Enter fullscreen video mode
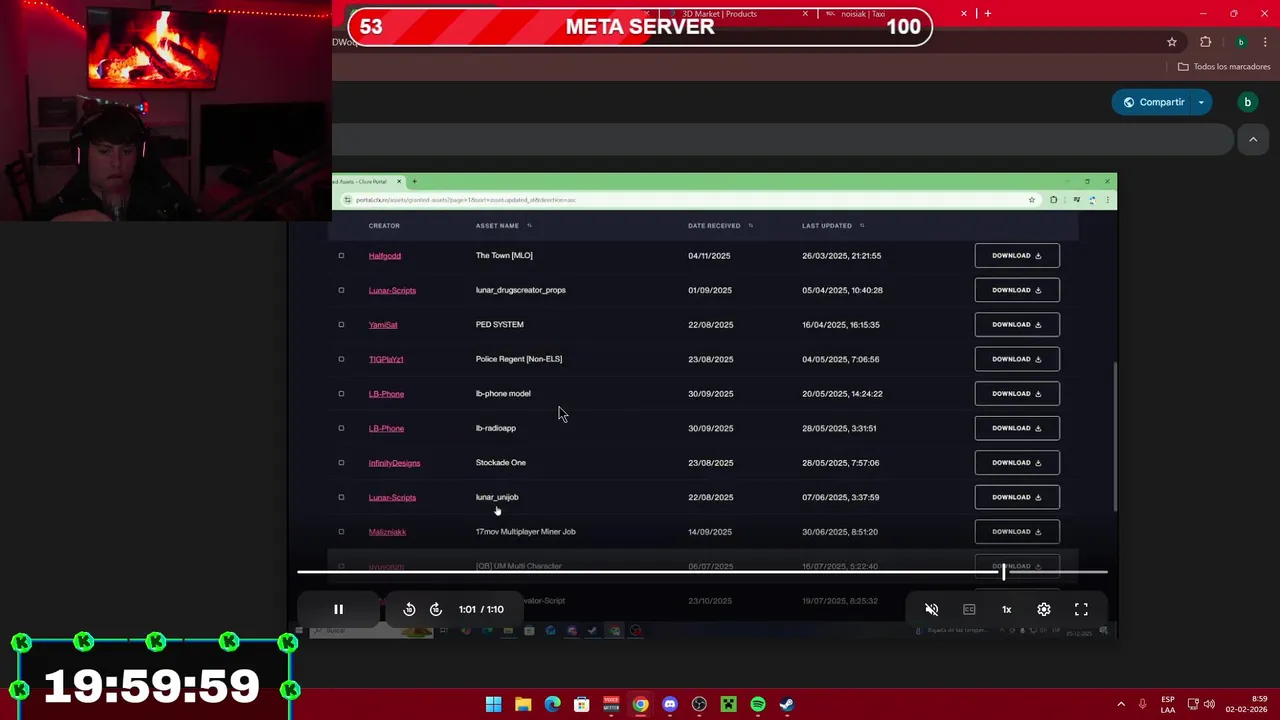The image size is (1280, 720). (x=1081, y=609)
